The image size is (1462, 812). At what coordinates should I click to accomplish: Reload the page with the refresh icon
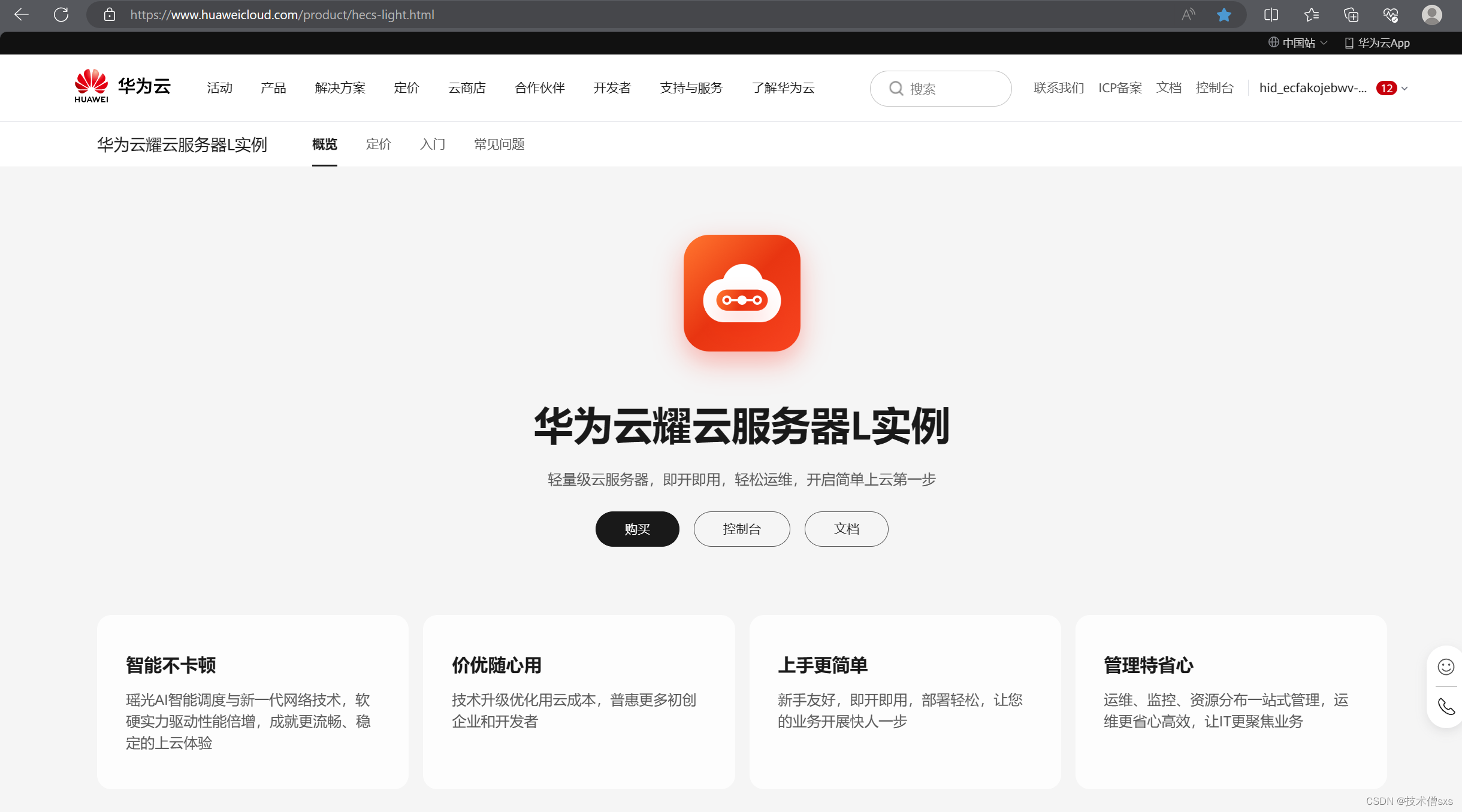[x=61, y=14]
